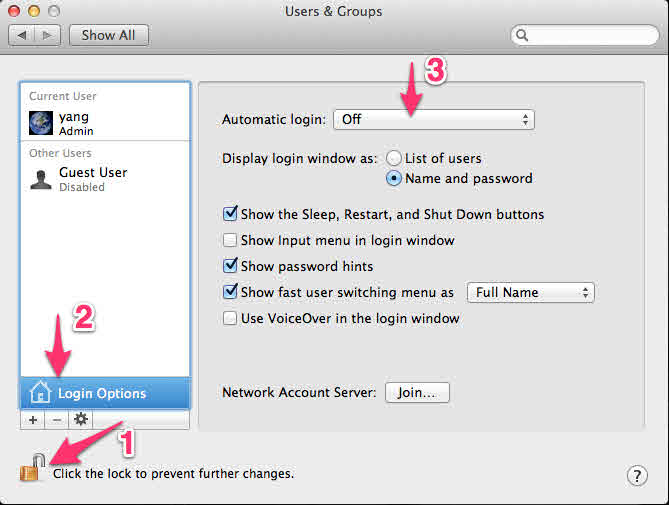Click the Users & Groups window title
Image resolution: width=669 pixels, height=505 pixels.
pyautogui.click(x=334, y=11)
